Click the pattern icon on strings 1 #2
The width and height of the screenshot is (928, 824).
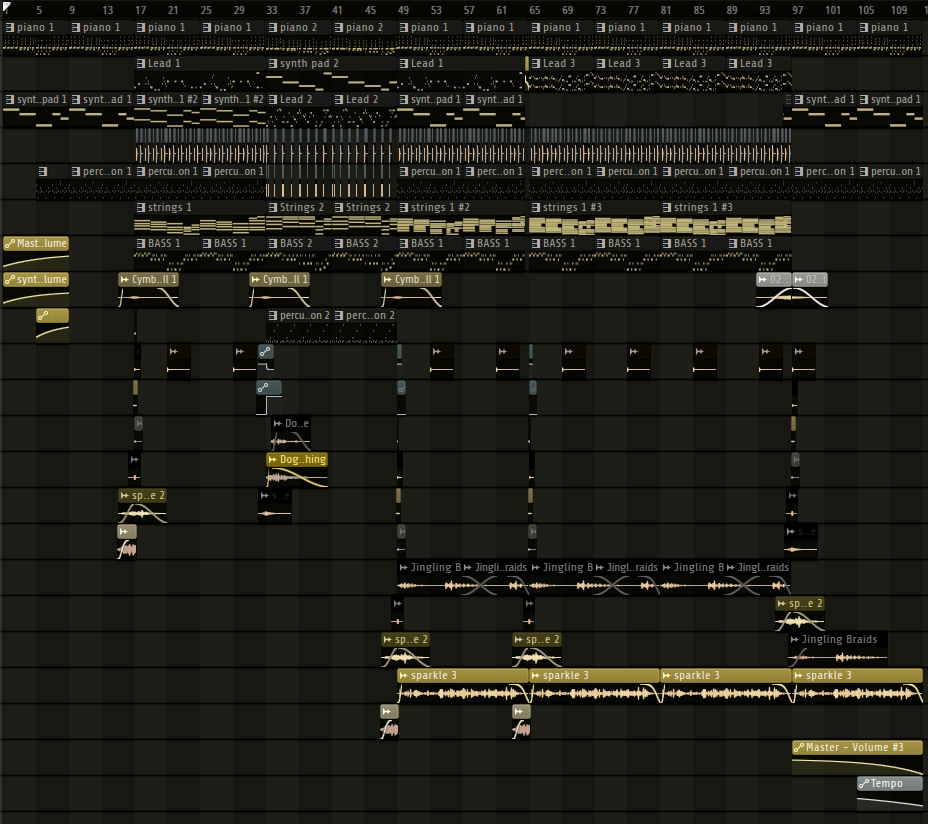pyautogui.click(x=404, y=207)
